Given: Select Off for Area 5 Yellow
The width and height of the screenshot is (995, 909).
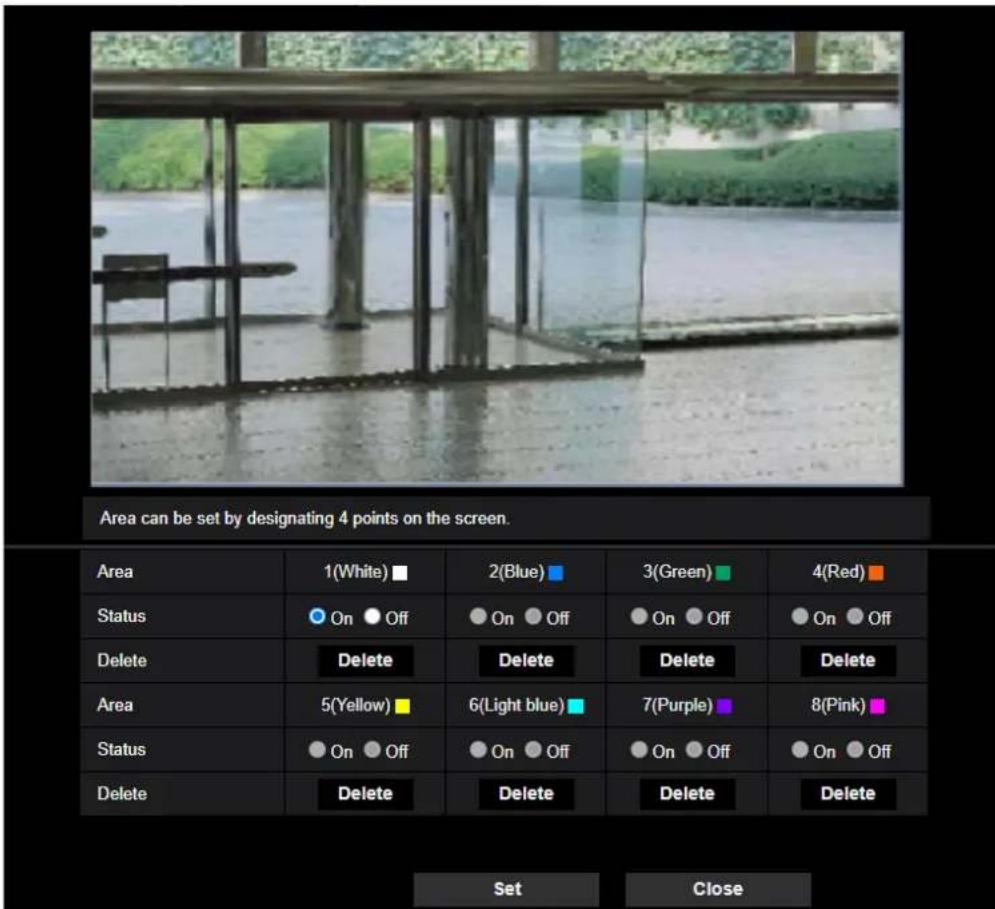Looking at the screenshot, I should click(x=372, y=750).
